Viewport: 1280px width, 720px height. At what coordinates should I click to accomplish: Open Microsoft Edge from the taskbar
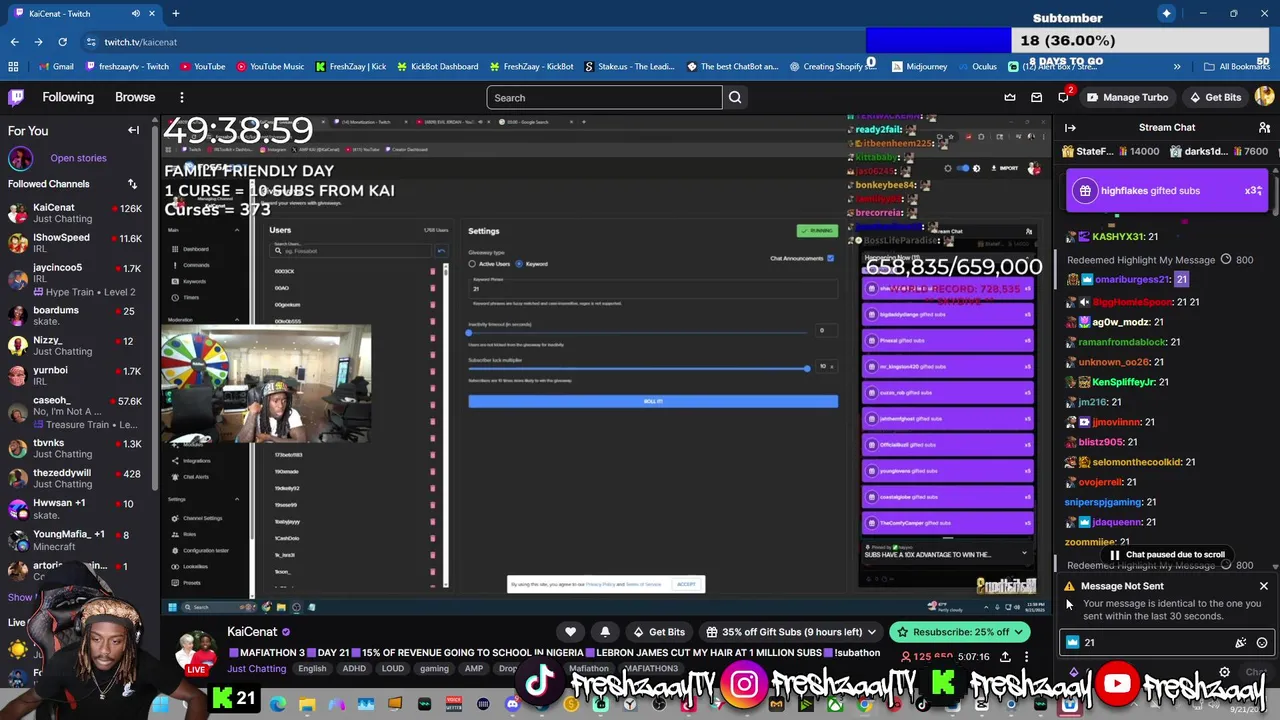point(277,704)
